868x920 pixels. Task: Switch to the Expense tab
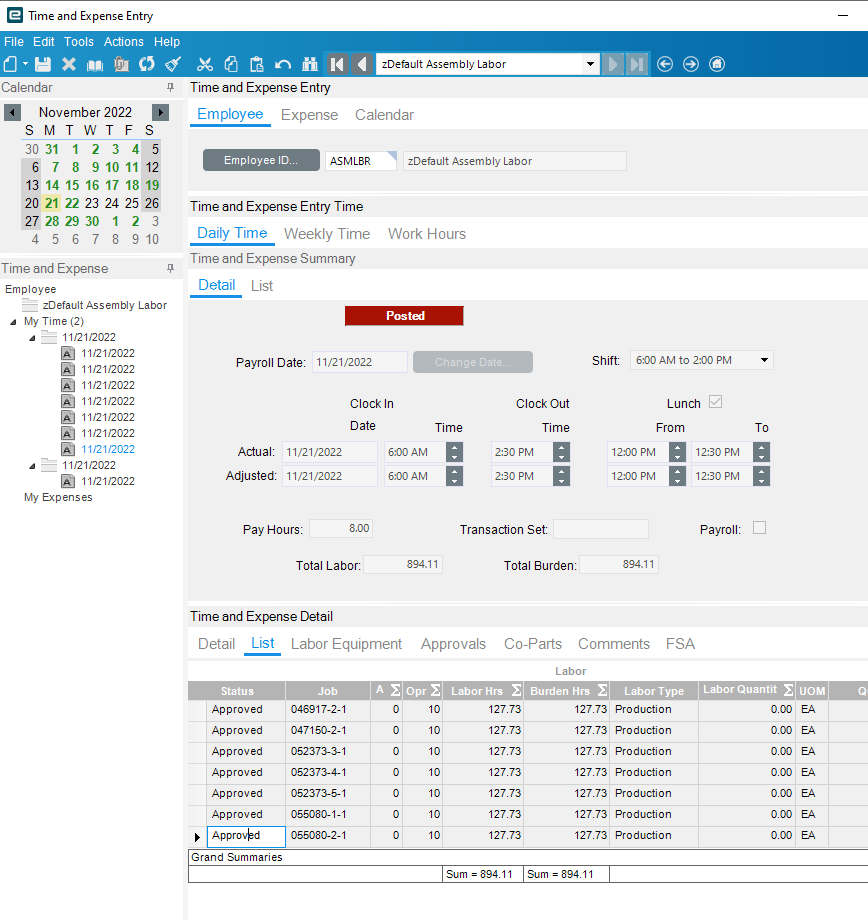point(309,115)
